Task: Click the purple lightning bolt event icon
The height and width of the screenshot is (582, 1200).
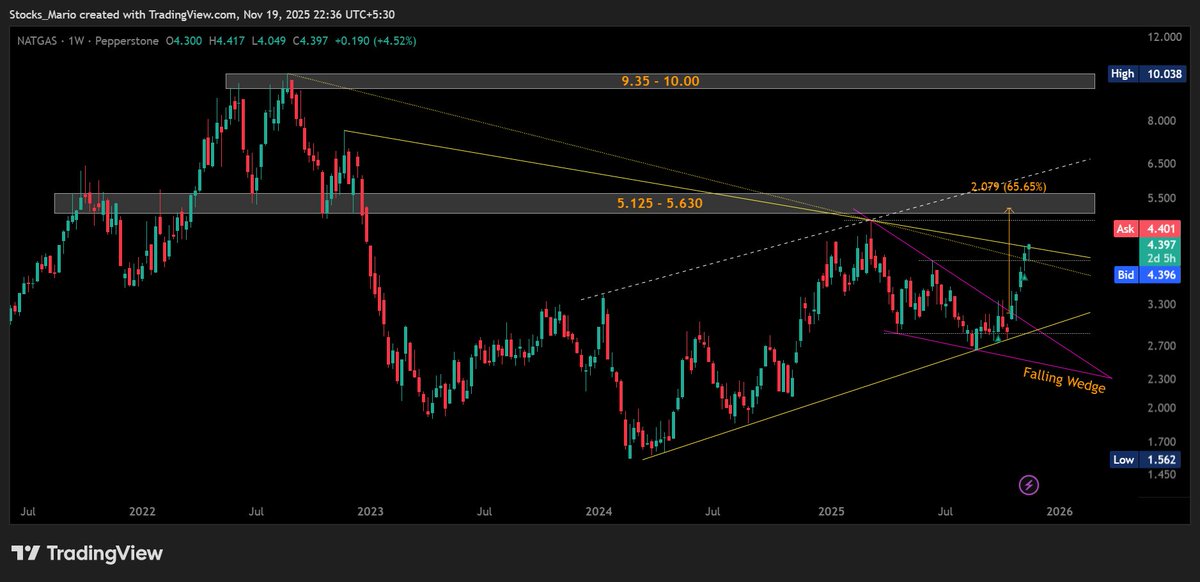Action: pyautogui.click(x=1029, y=485)
